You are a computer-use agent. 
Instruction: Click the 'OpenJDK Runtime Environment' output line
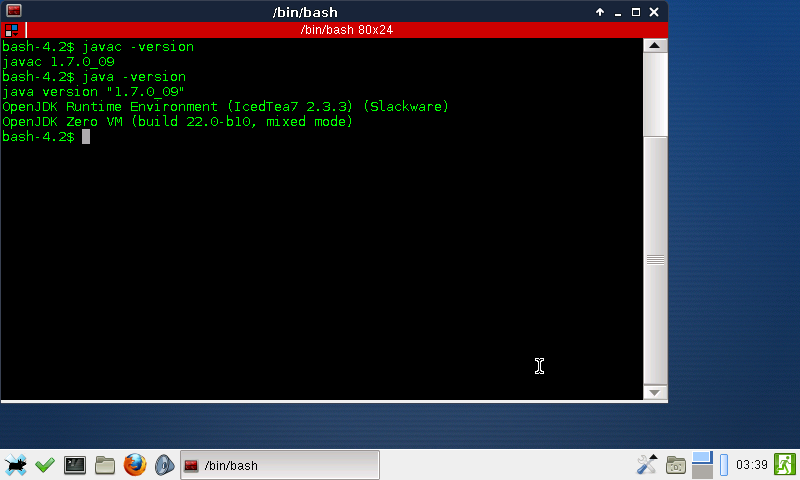click(225, 107)
